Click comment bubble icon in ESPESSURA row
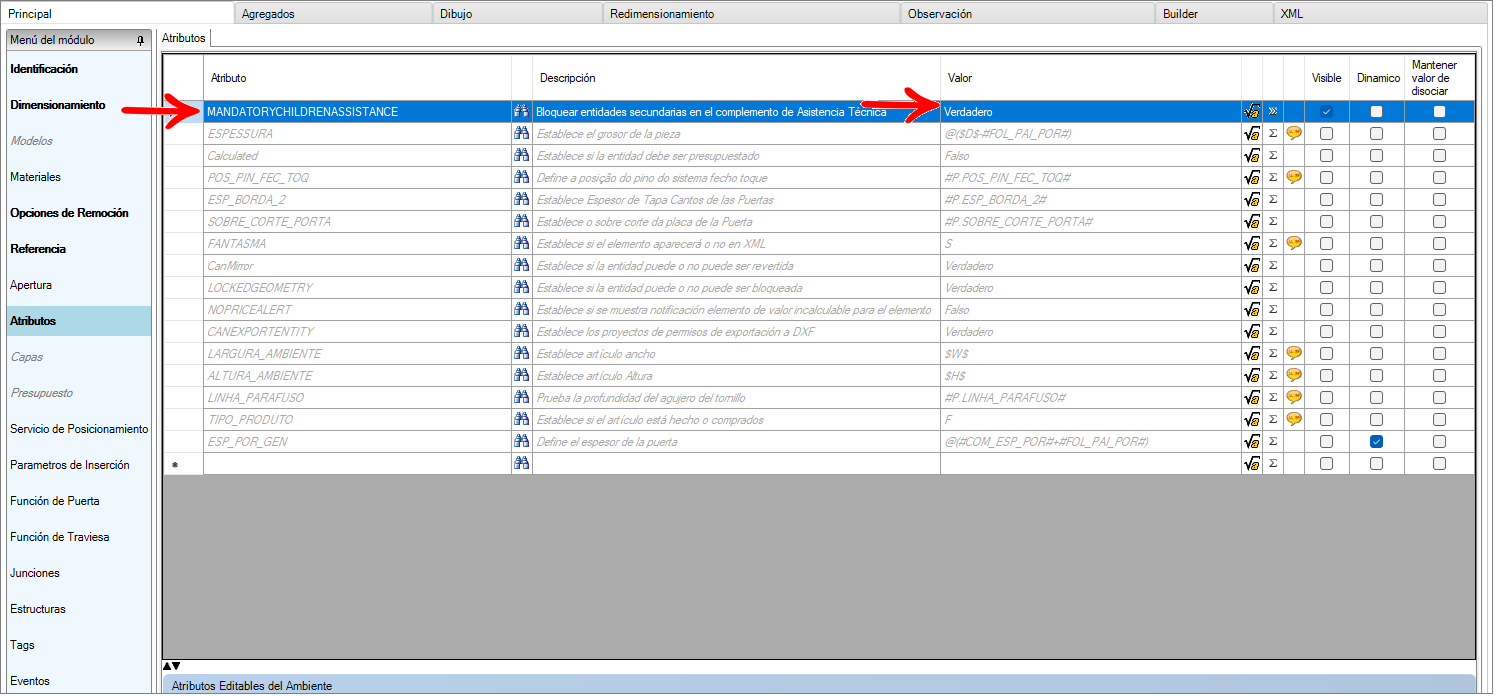Screen dimensions: 1496x696 coord(1294,134)
